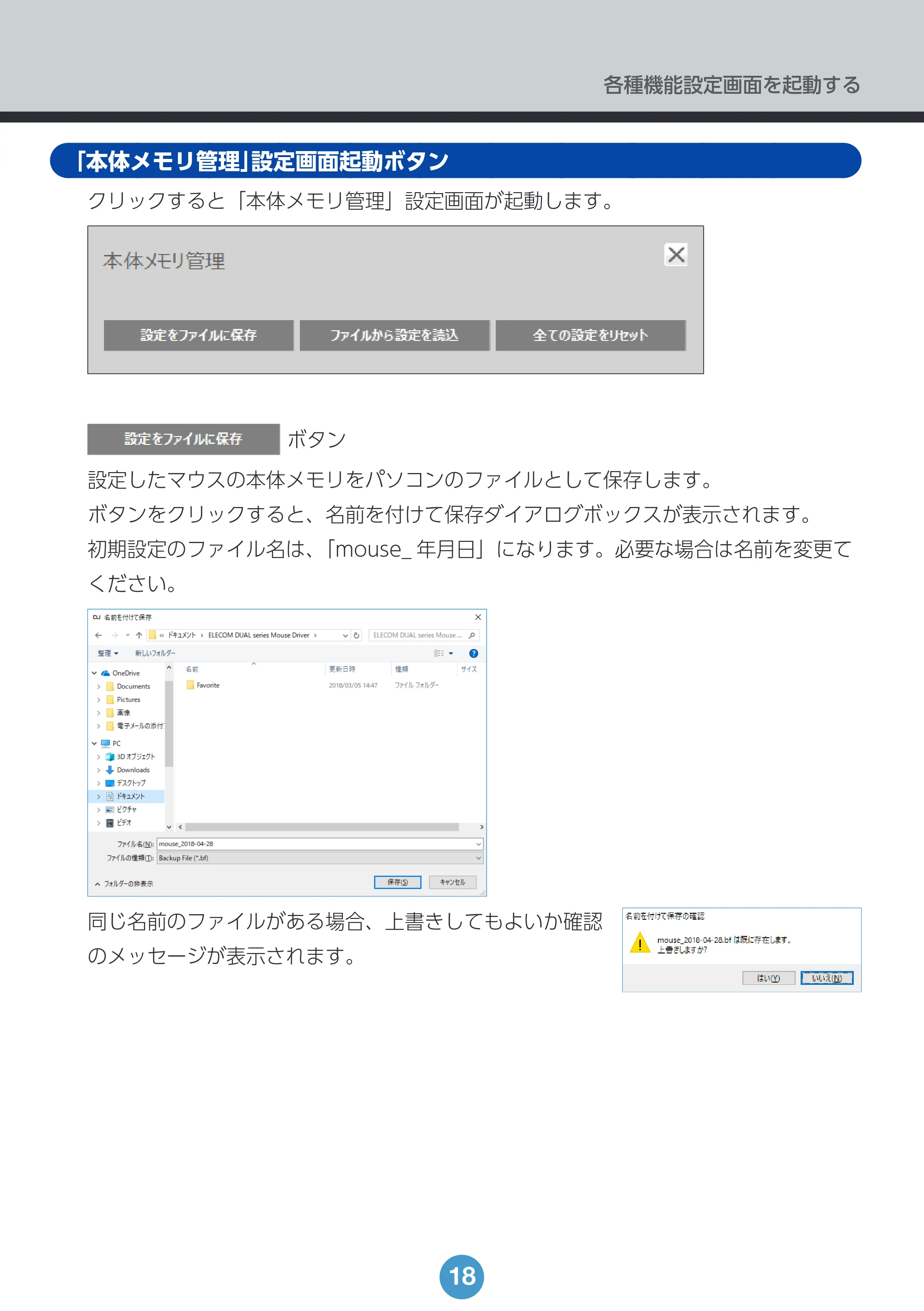
Task: Click the ファイル名 field mouse_2018-04-28
Action: coord(320,844)
